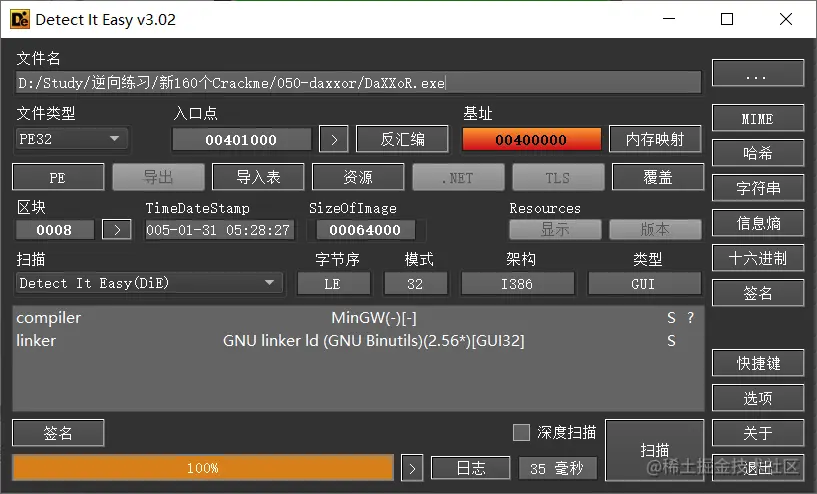Click the red base address 00400000 field
817x494 pixels.
pos(531,140)
